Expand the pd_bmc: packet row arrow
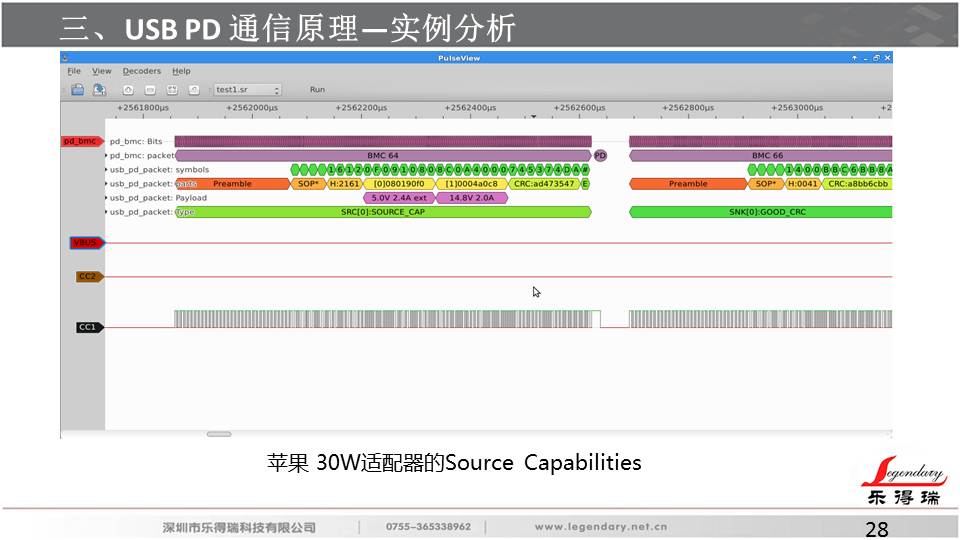The height and width of the screenshot is (540, 960). (x=106, y=156)
